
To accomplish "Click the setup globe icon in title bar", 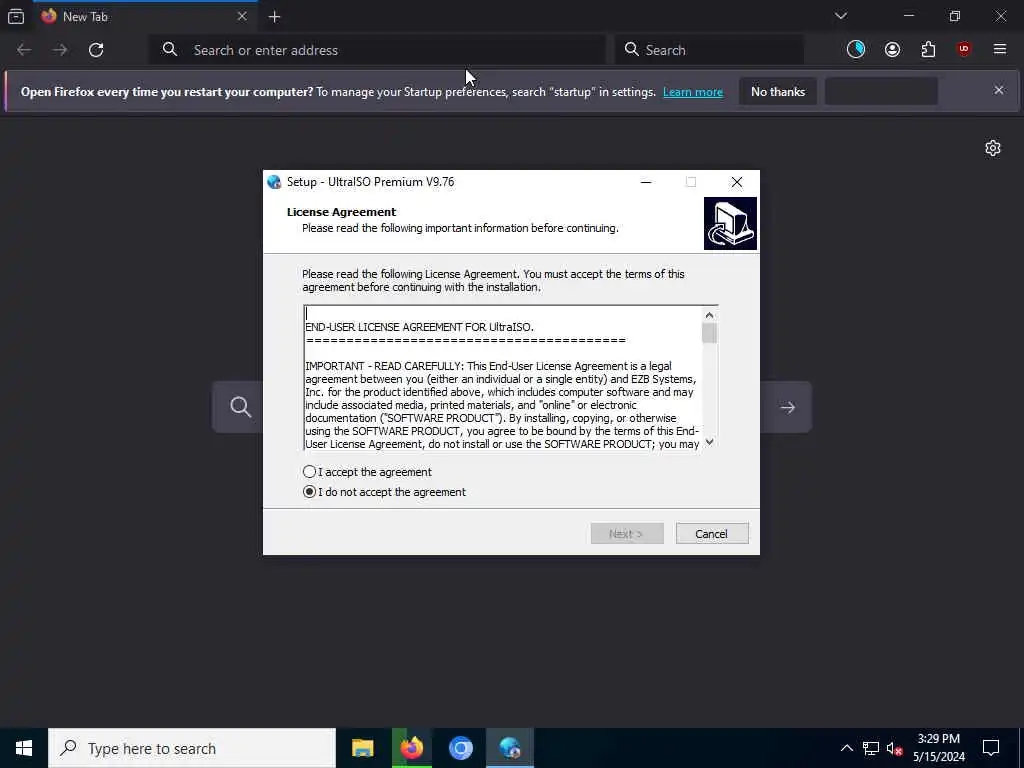I will (274, 182).
